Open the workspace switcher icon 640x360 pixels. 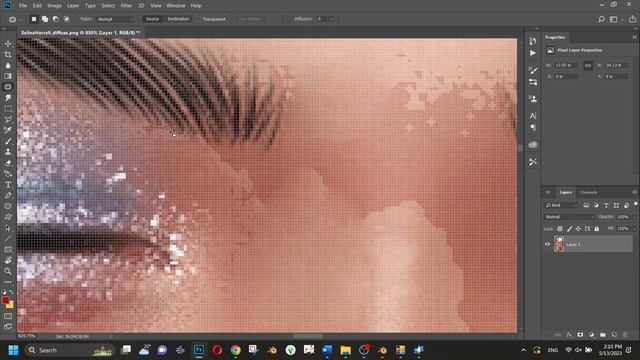(614, 19)
